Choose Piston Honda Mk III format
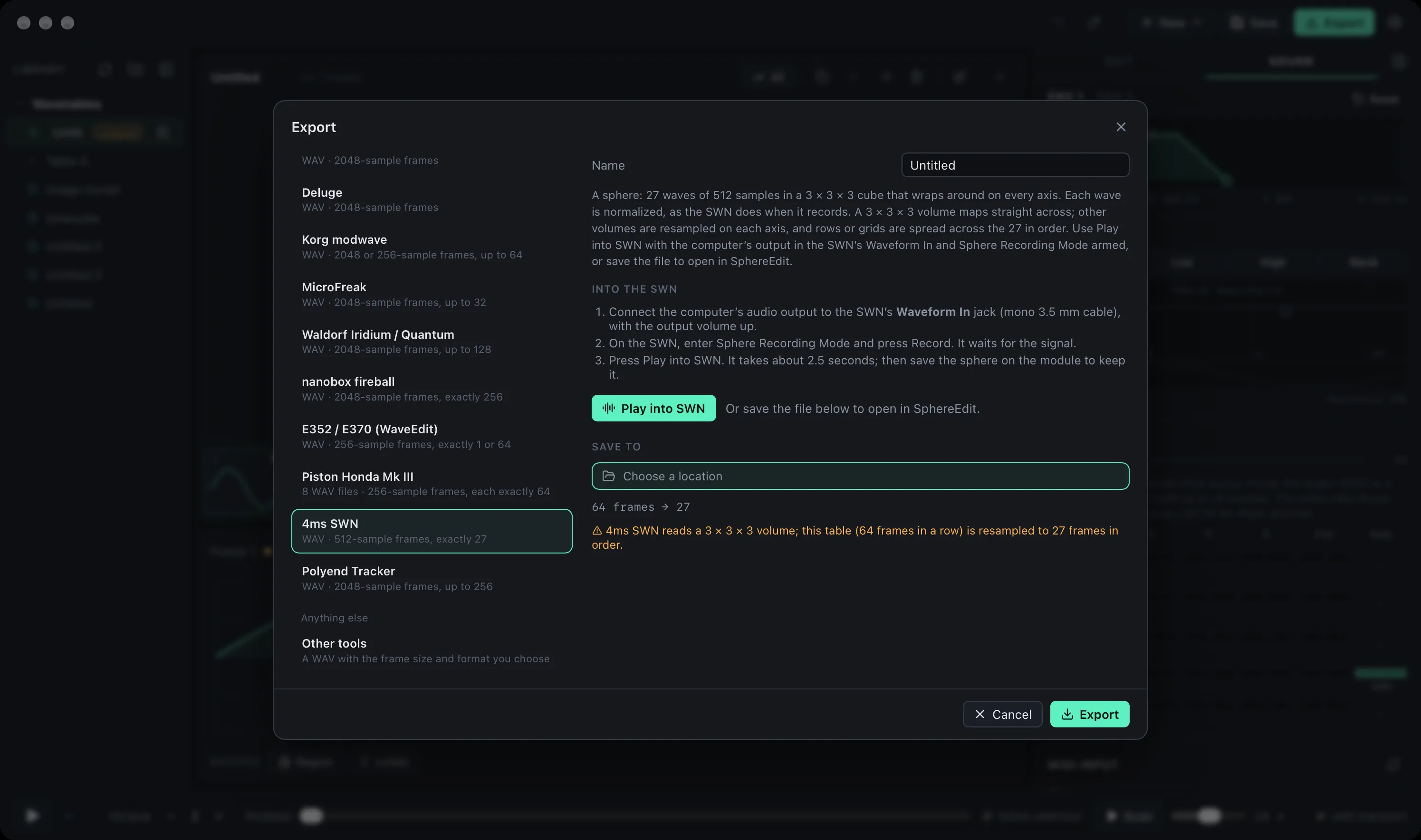The height and width of the screenshot is (840, 1421). pos(432,484)
